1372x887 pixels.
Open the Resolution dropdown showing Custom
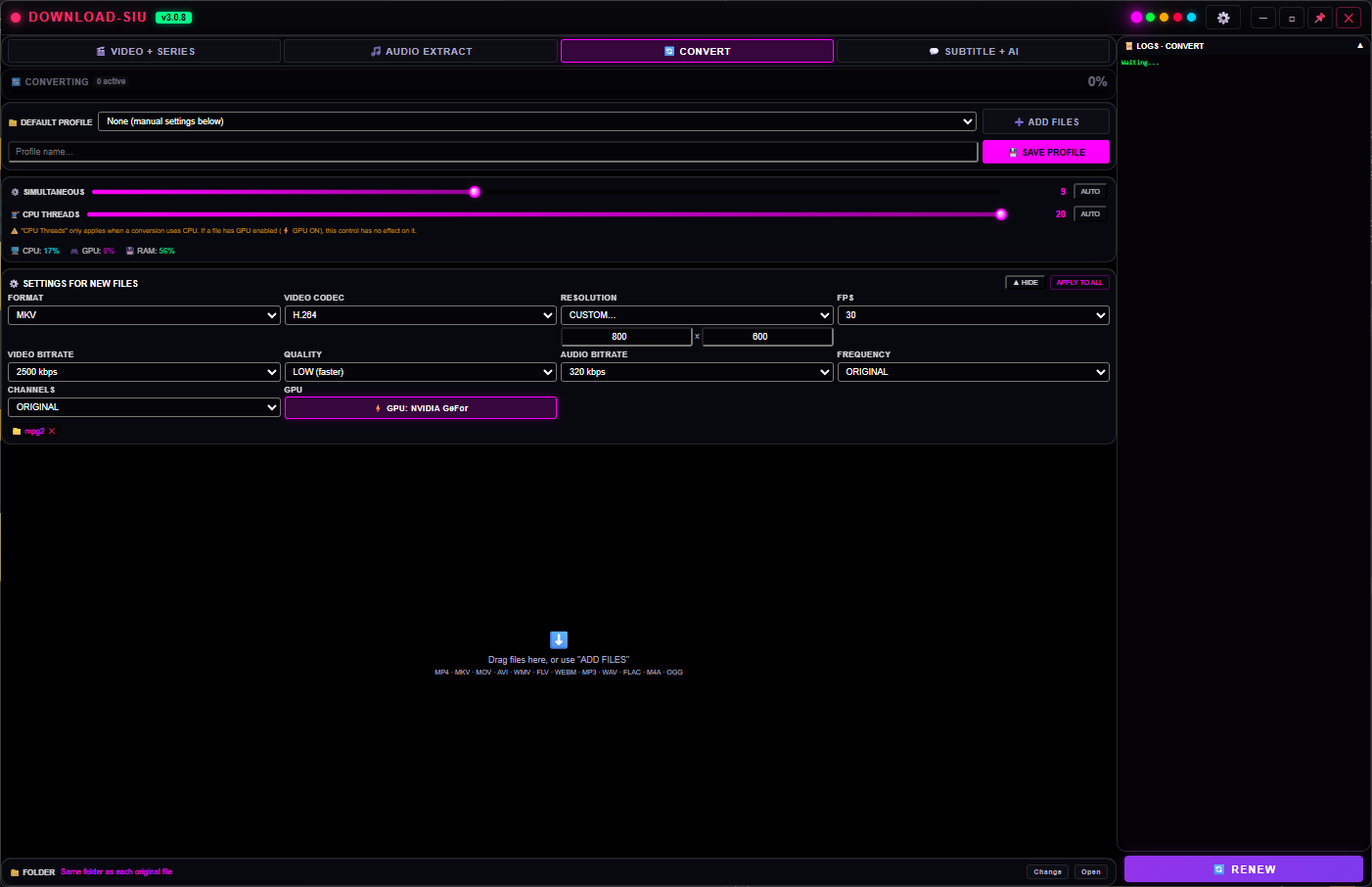tap(697, 315)
